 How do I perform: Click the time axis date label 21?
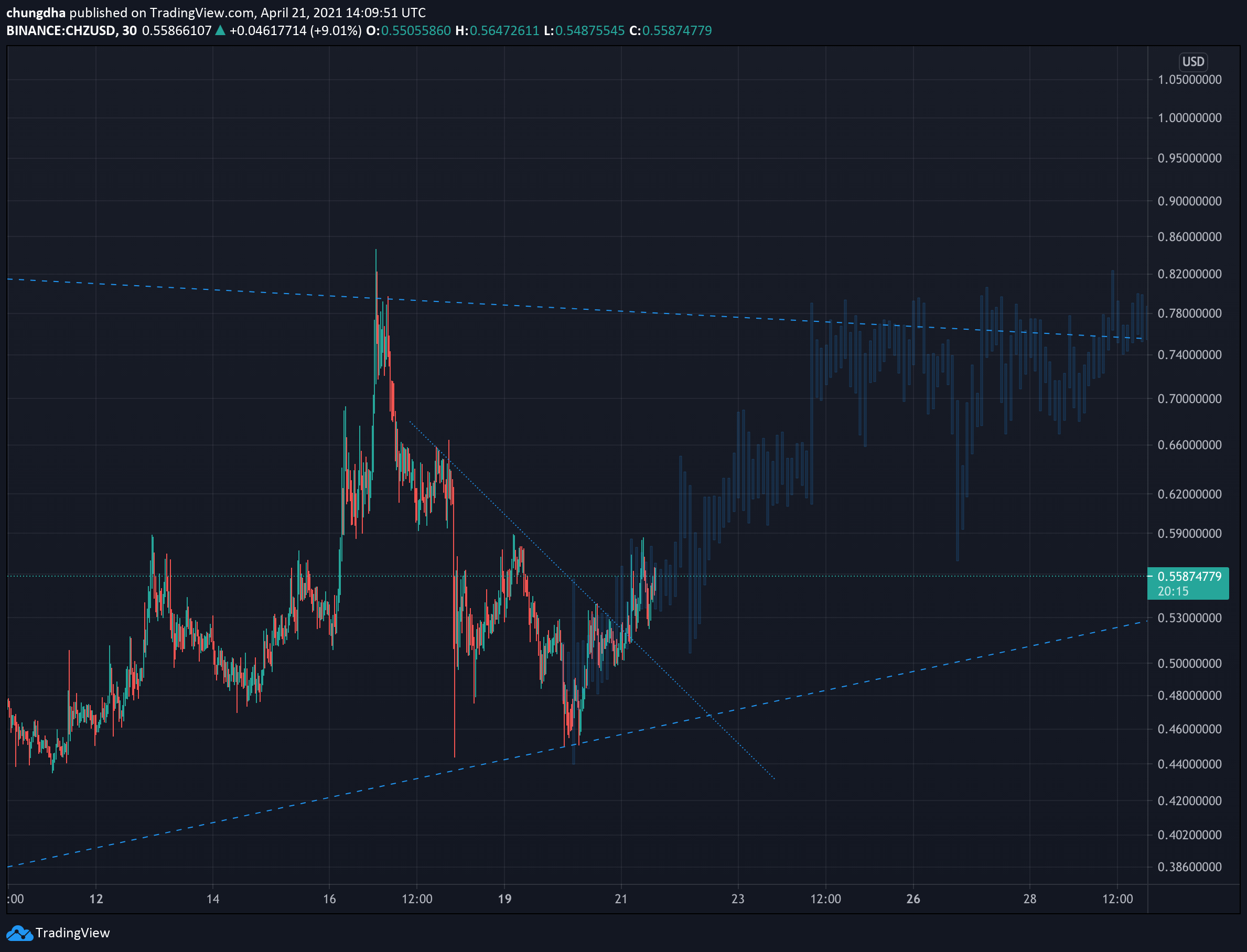point(621,899)
